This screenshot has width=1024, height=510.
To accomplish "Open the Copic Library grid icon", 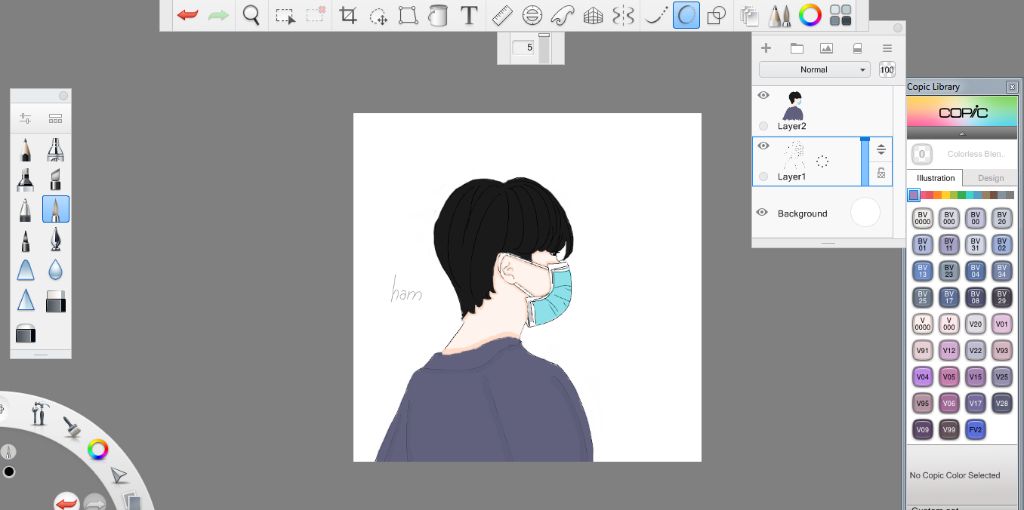I will (840, 15).
